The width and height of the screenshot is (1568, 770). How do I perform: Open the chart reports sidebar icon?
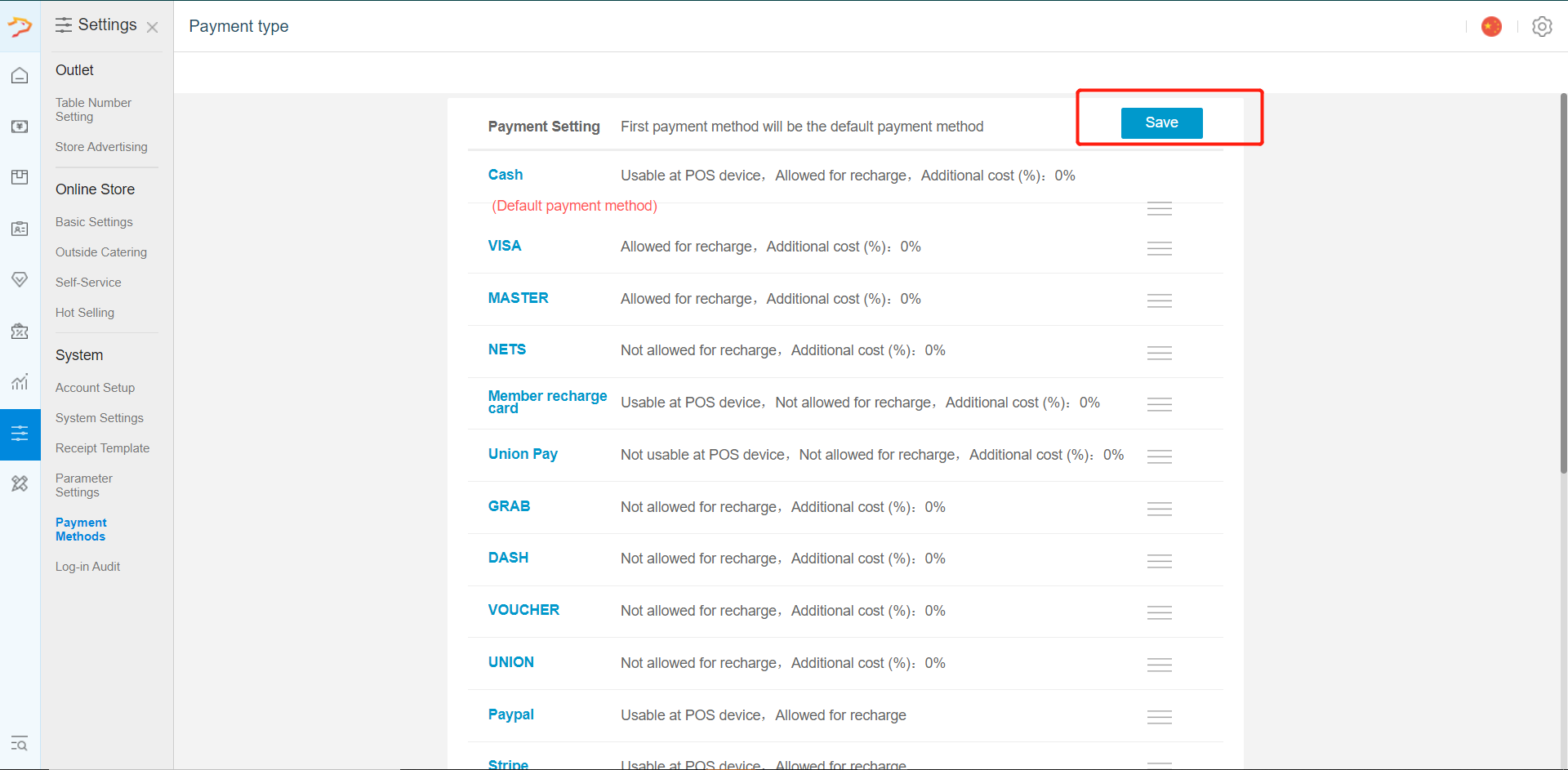20,381
